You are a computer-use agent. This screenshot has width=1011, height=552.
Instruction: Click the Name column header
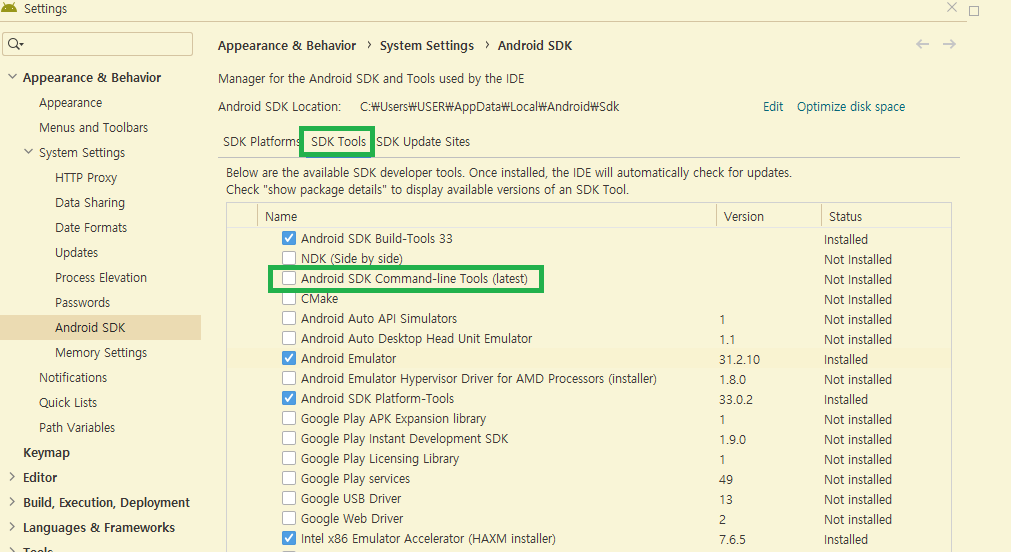pyautogui.click(x=281, y=217)
